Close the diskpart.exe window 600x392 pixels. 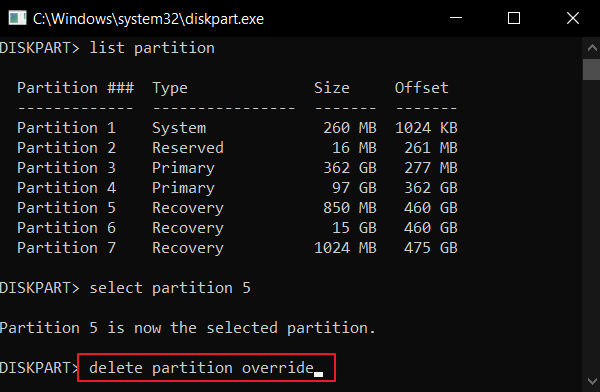pyautogui.click(x=572, y=18)
